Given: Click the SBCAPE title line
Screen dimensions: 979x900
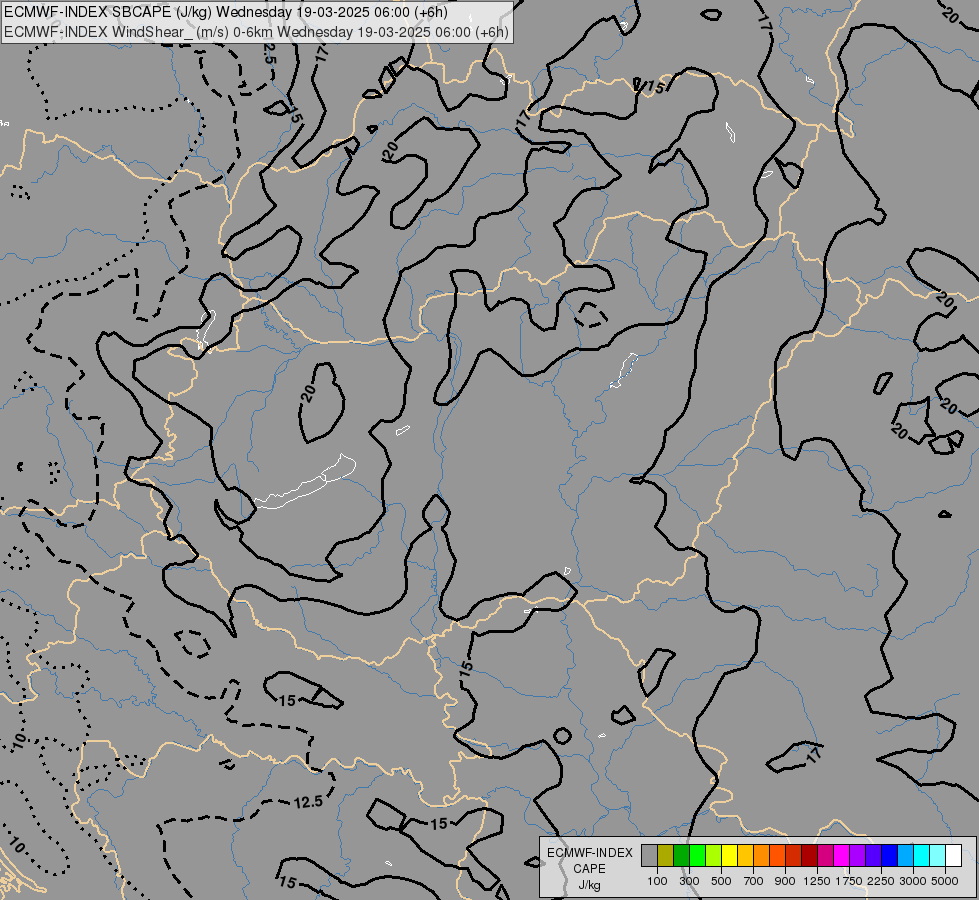Looking at the screenshot, I should pyautogui.click(x=225, y=12).
